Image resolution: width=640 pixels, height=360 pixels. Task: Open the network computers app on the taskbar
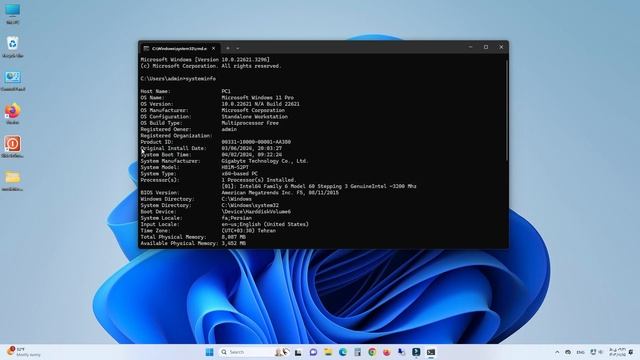401,352
